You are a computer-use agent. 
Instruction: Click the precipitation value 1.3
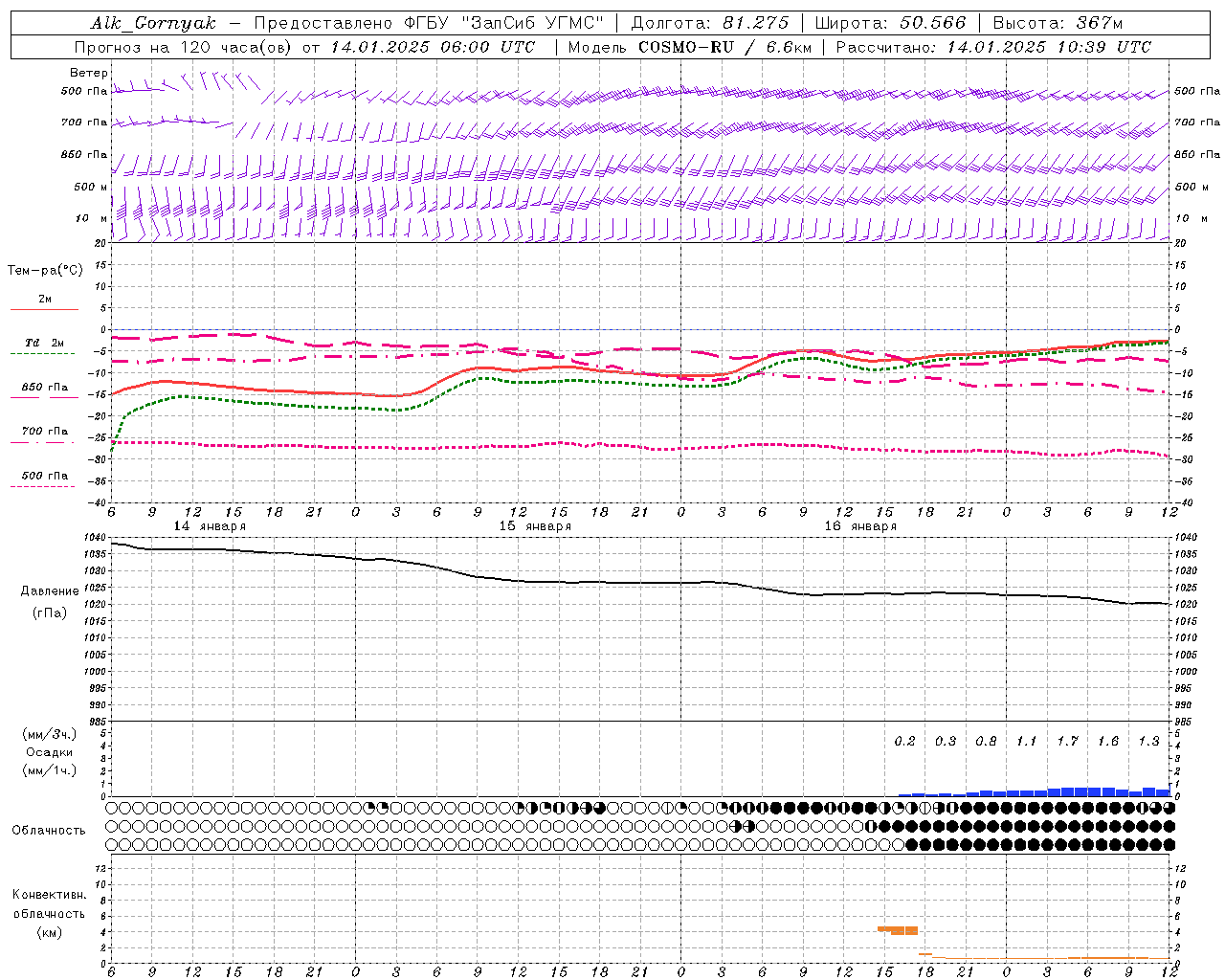pyautogui.click(x=1148, y=741)
